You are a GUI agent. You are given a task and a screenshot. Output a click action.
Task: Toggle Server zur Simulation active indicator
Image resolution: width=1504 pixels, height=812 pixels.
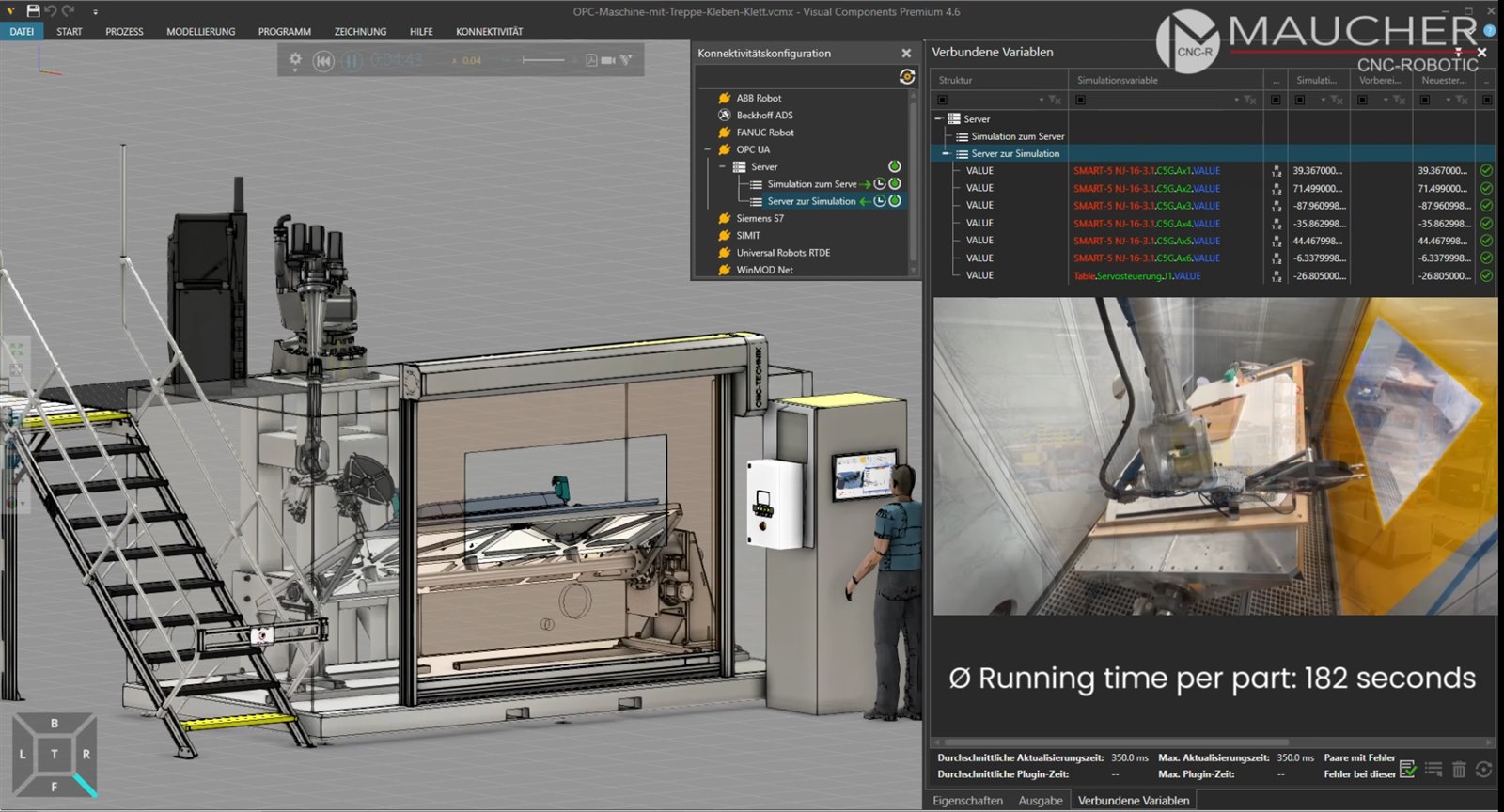tap(895, 201)
